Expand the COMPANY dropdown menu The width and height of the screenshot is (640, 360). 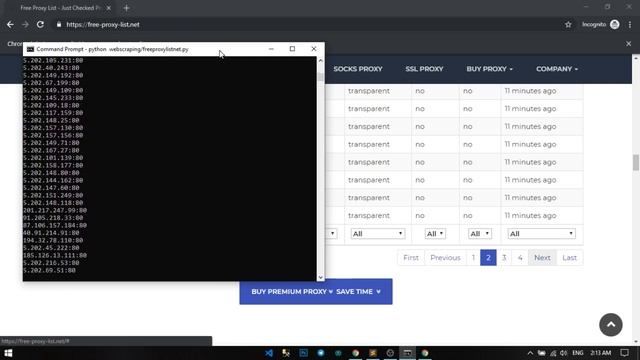pyautogui.click(x=557, y=69)
